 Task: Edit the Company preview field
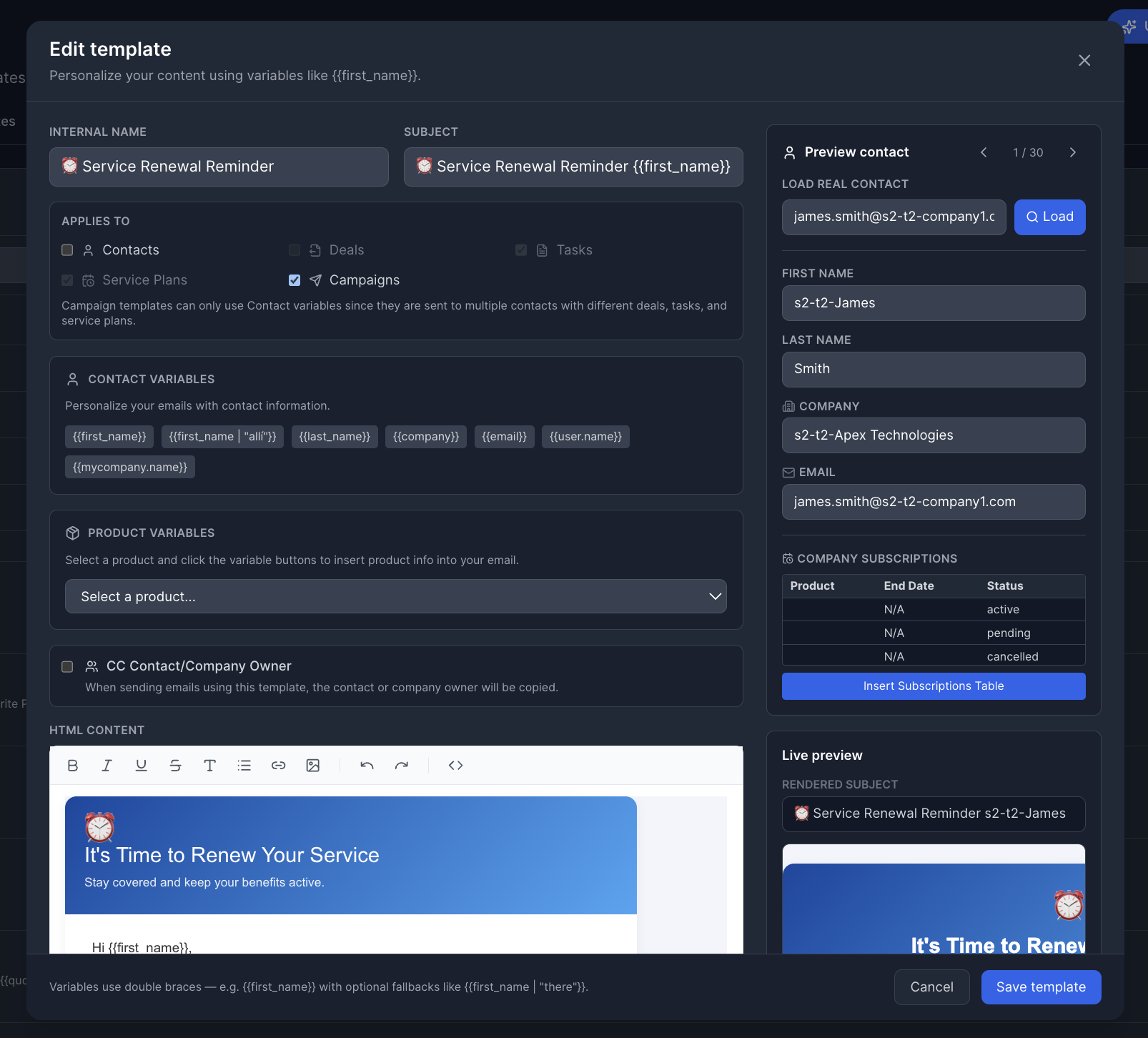tap(934, 435)
